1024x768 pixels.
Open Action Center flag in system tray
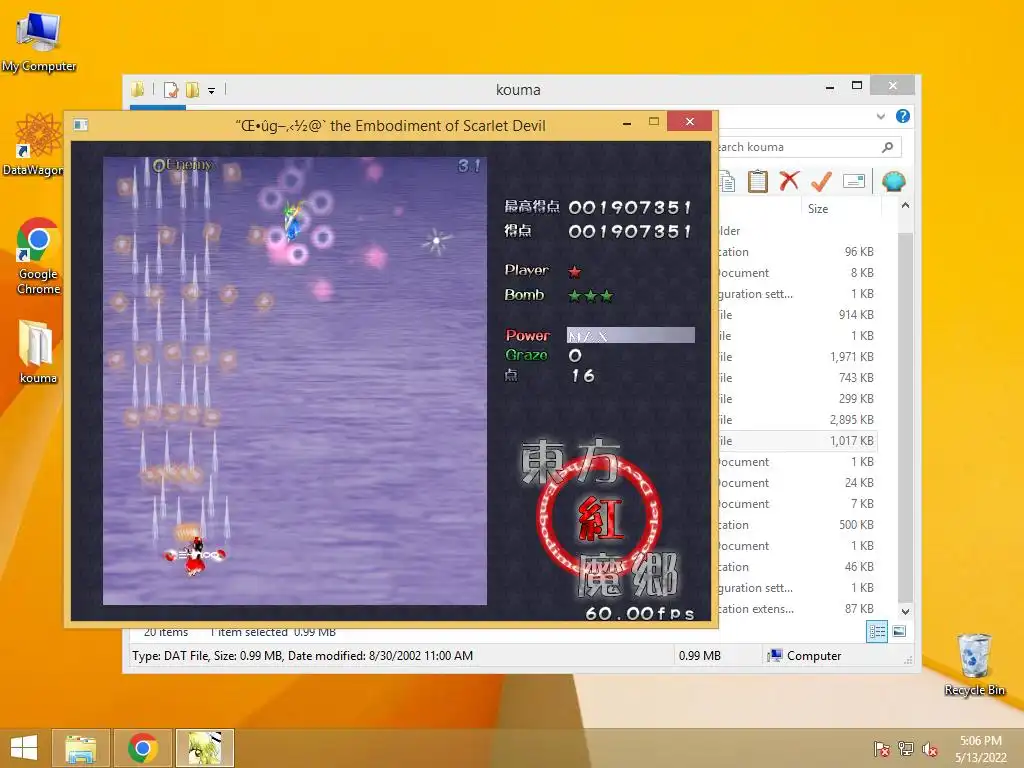tap(882, 749)
